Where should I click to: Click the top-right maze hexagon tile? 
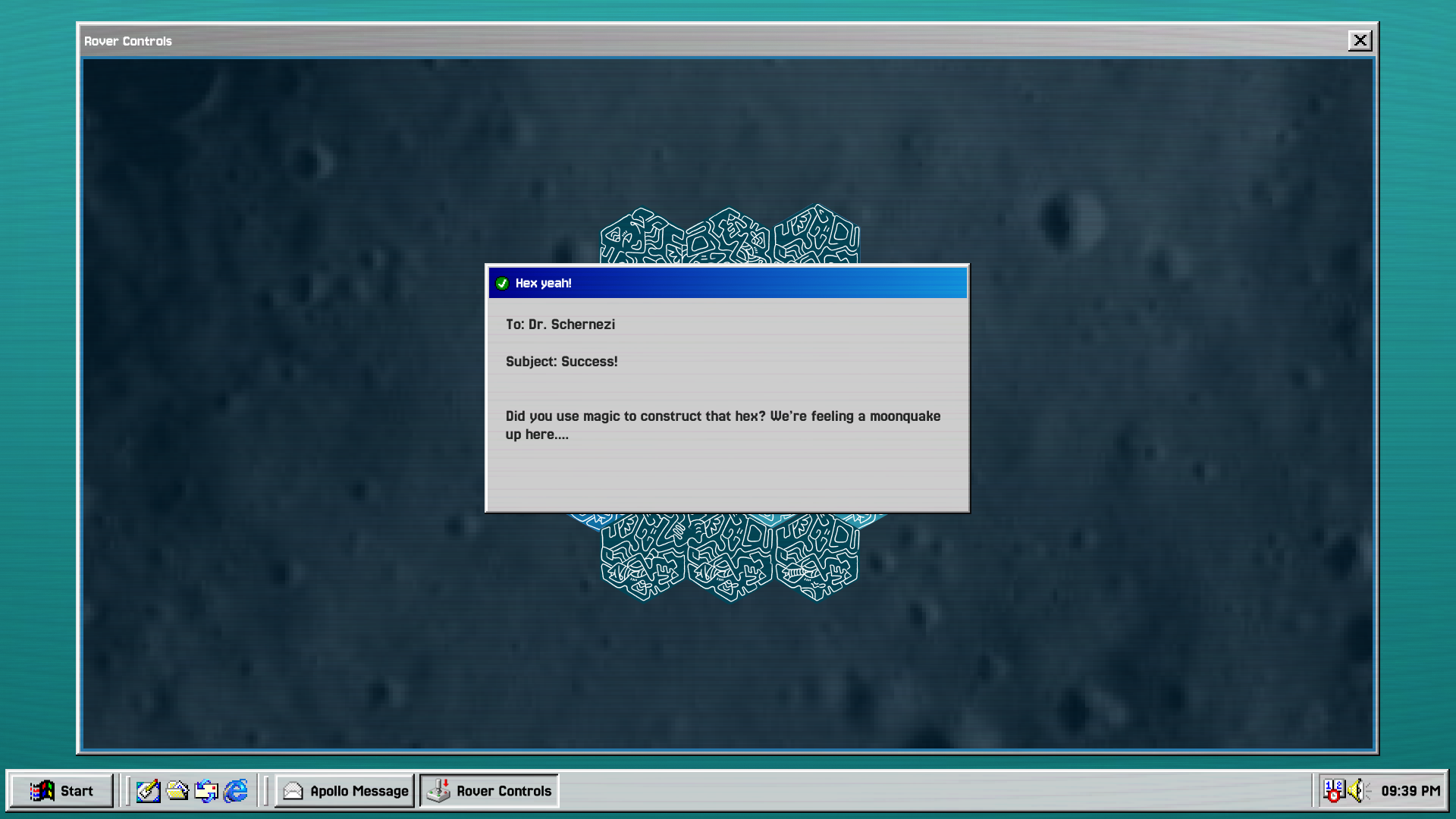point(817,234)
